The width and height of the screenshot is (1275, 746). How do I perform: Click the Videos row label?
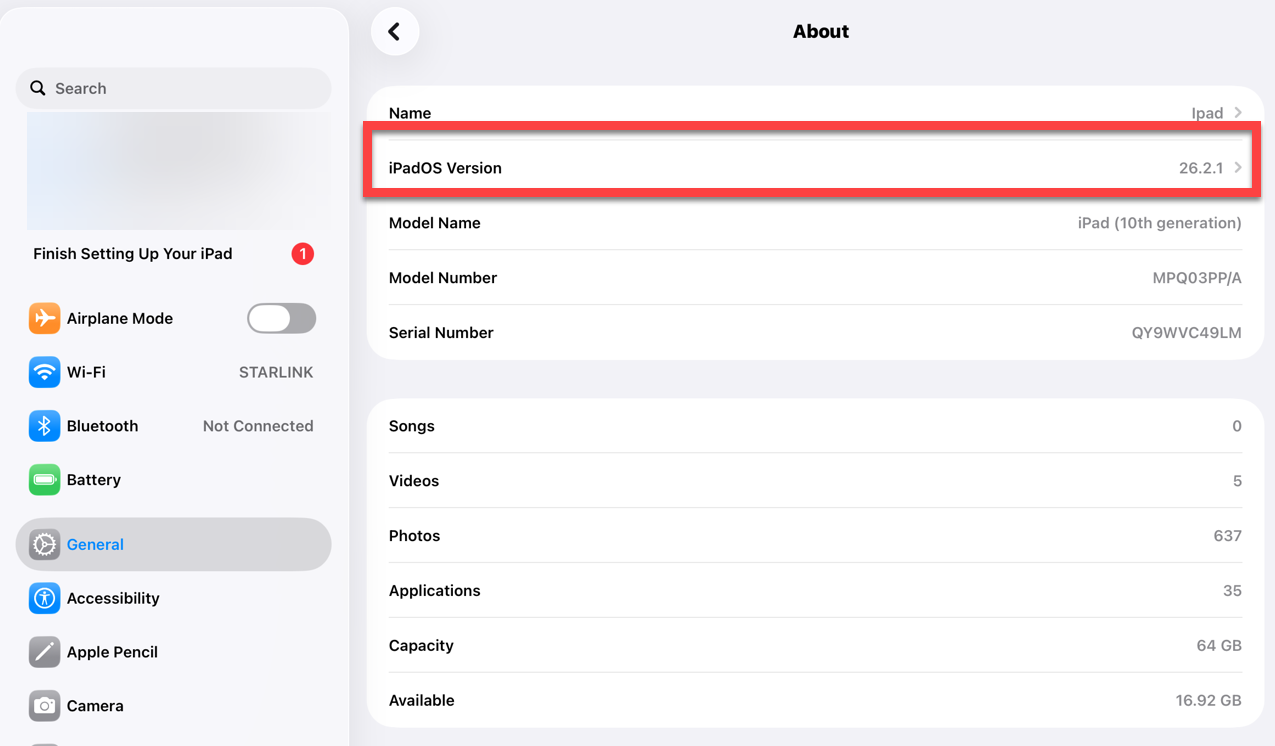click(414, 481)
